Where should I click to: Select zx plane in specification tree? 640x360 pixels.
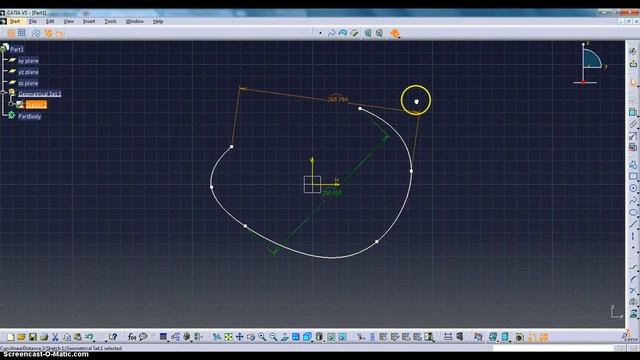(x=28, y=83)
